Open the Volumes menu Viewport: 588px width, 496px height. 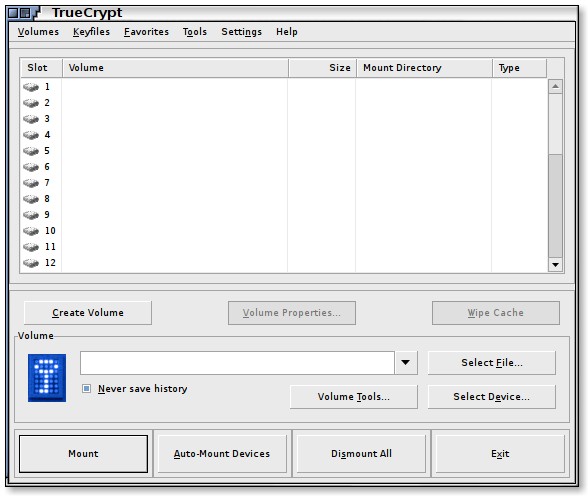[x=38, y=32]
